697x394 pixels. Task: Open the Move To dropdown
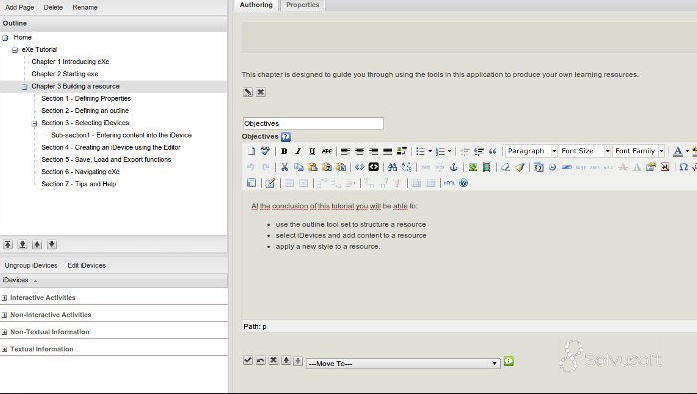(x=403, y=363)
